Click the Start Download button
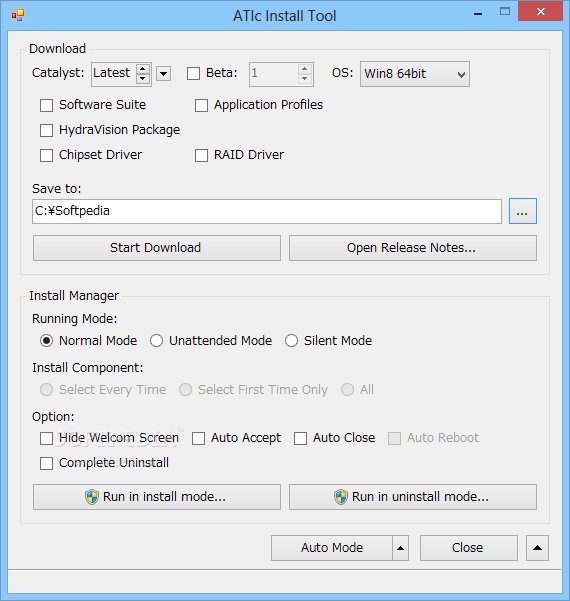 tap(157, 248)
